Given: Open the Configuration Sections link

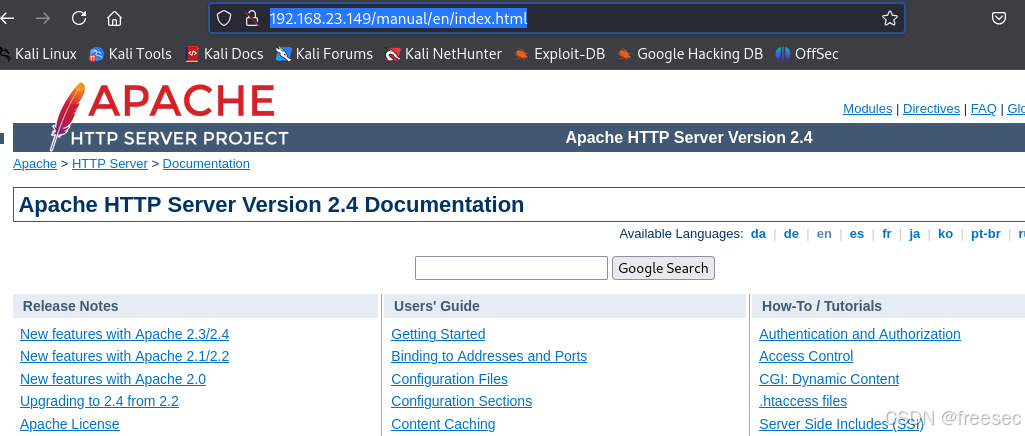Looking at the screenshot, I should (462, 401).
